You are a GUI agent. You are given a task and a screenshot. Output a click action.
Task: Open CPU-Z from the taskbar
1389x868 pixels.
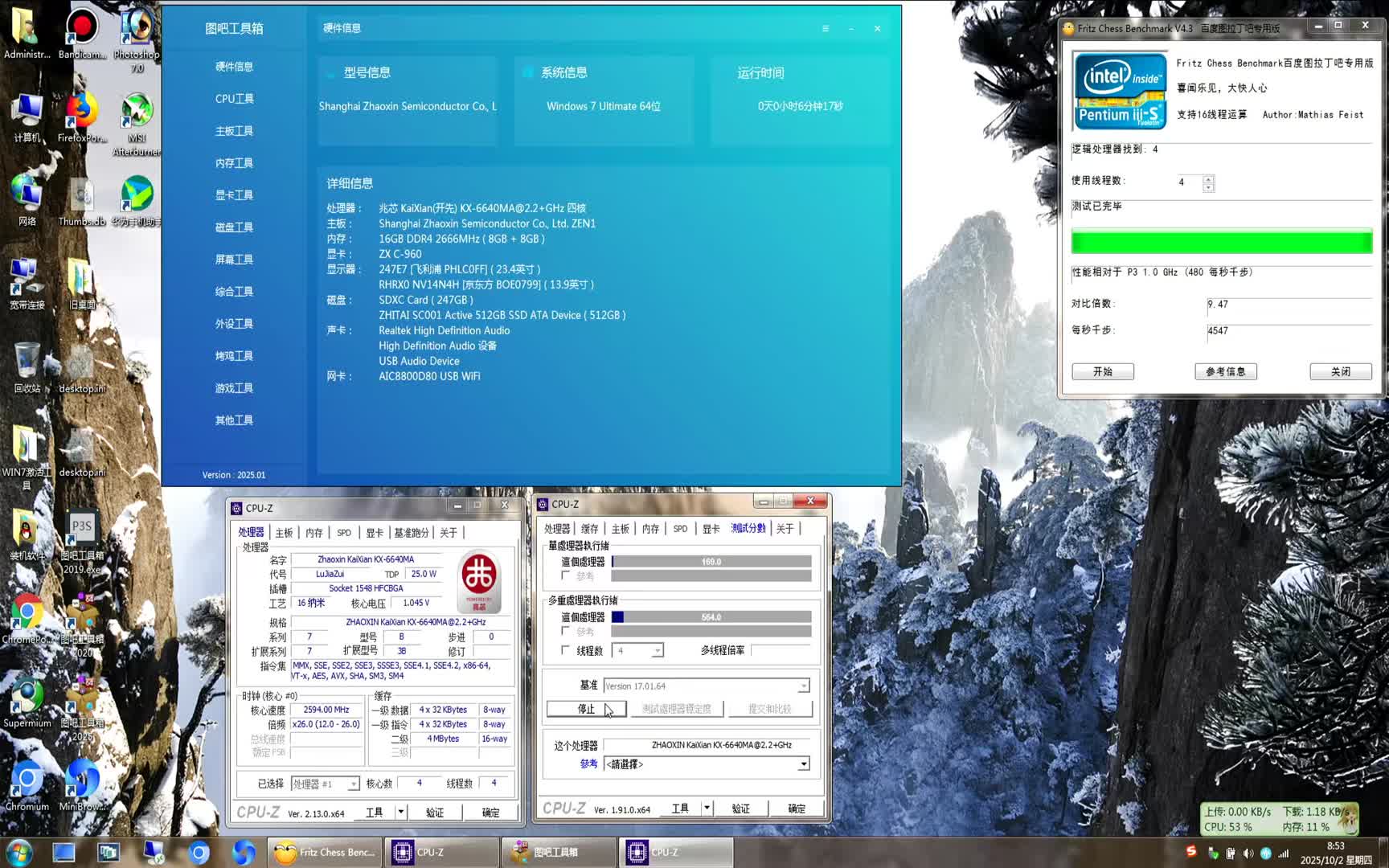(442, 853)
